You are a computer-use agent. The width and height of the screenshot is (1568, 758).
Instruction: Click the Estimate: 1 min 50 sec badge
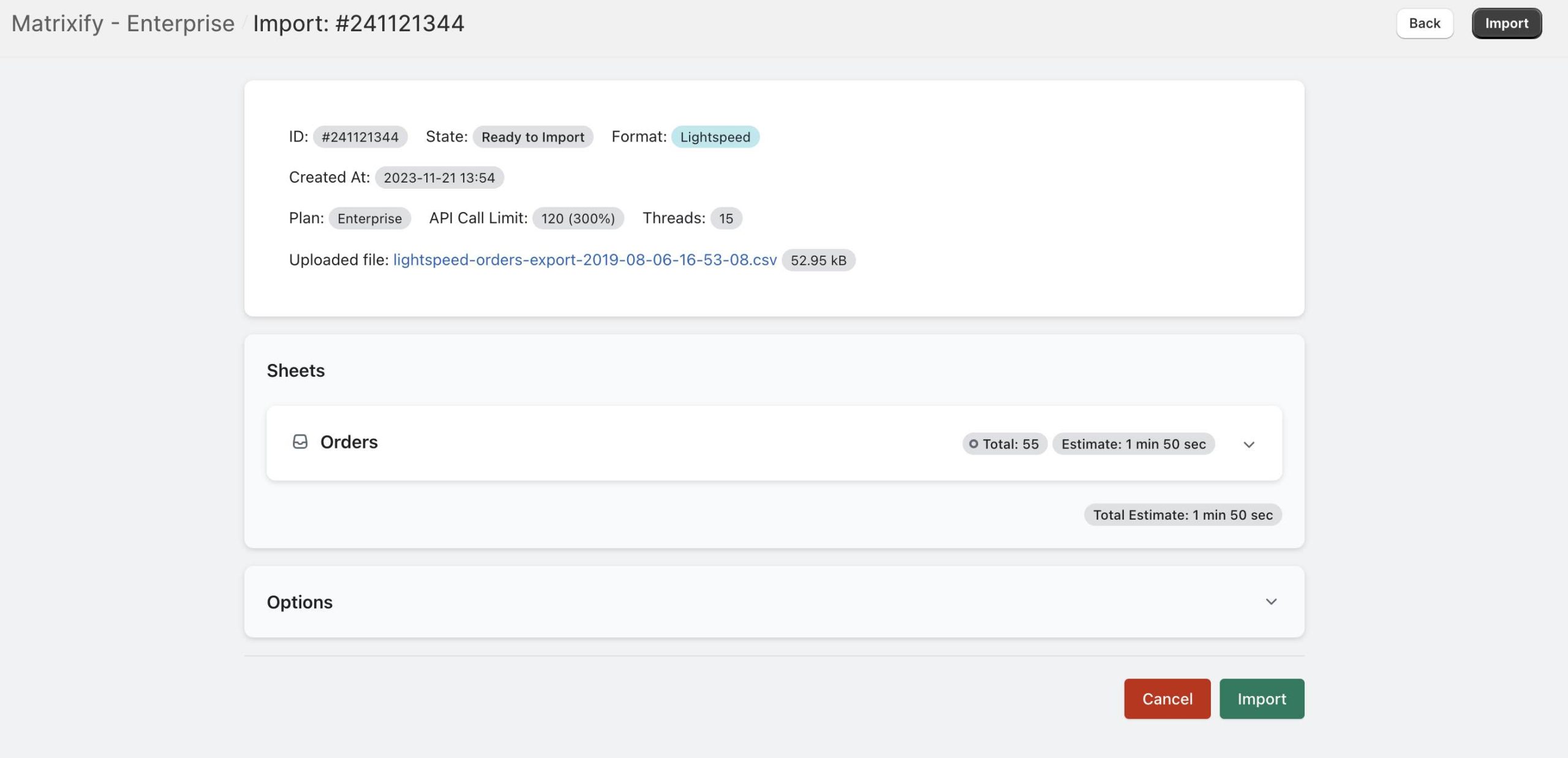tap(1133, 444)
